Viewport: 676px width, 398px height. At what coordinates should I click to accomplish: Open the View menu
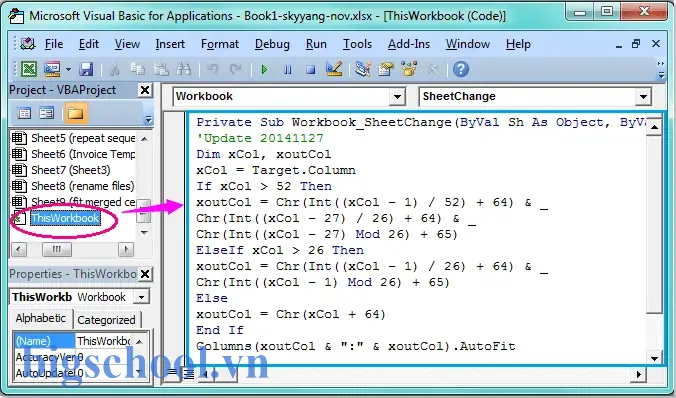(127, 44)
